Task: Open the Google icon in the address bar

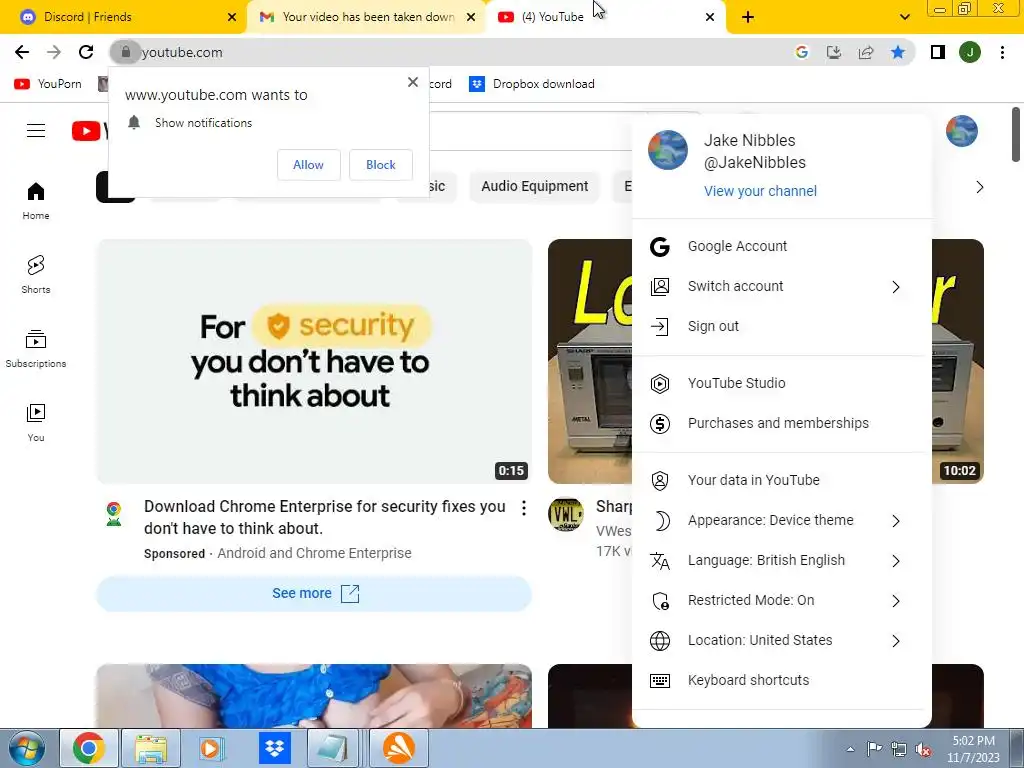Action: pos(801,52)
